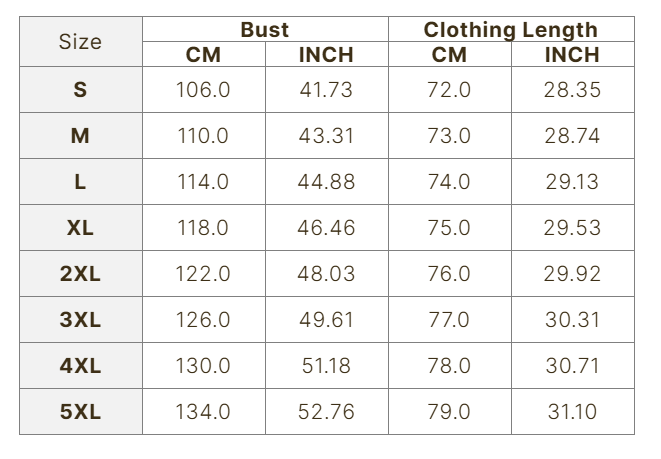Click the 106.0 bust value cell

click(x=203, y=90)
